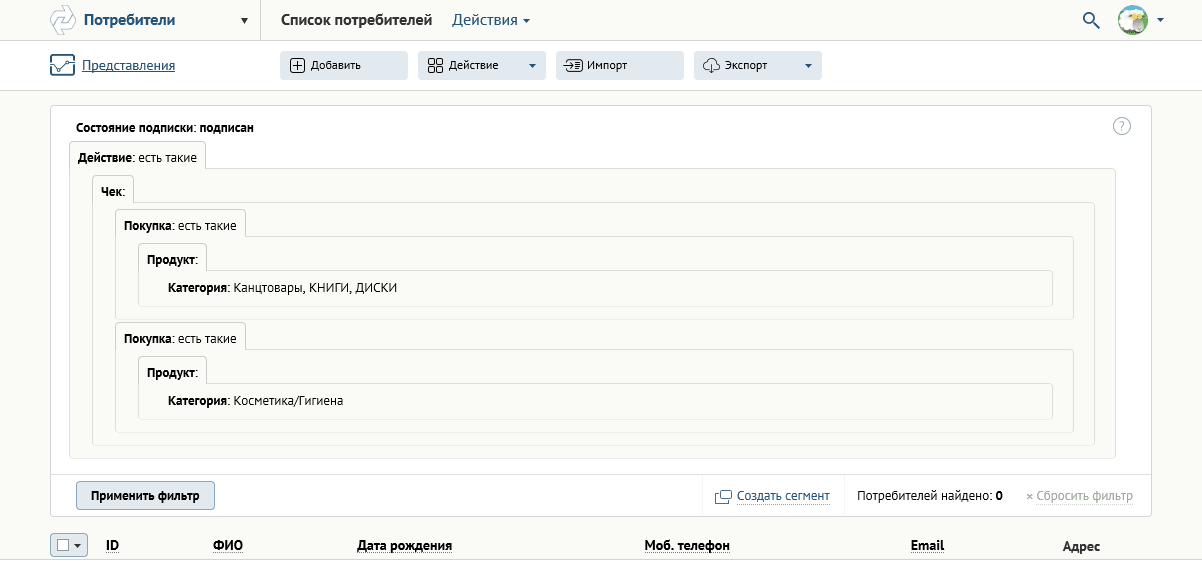Click the Категория: Косметика/Гигиена condition
1202x569 pixels.
(x=255, y=401)
